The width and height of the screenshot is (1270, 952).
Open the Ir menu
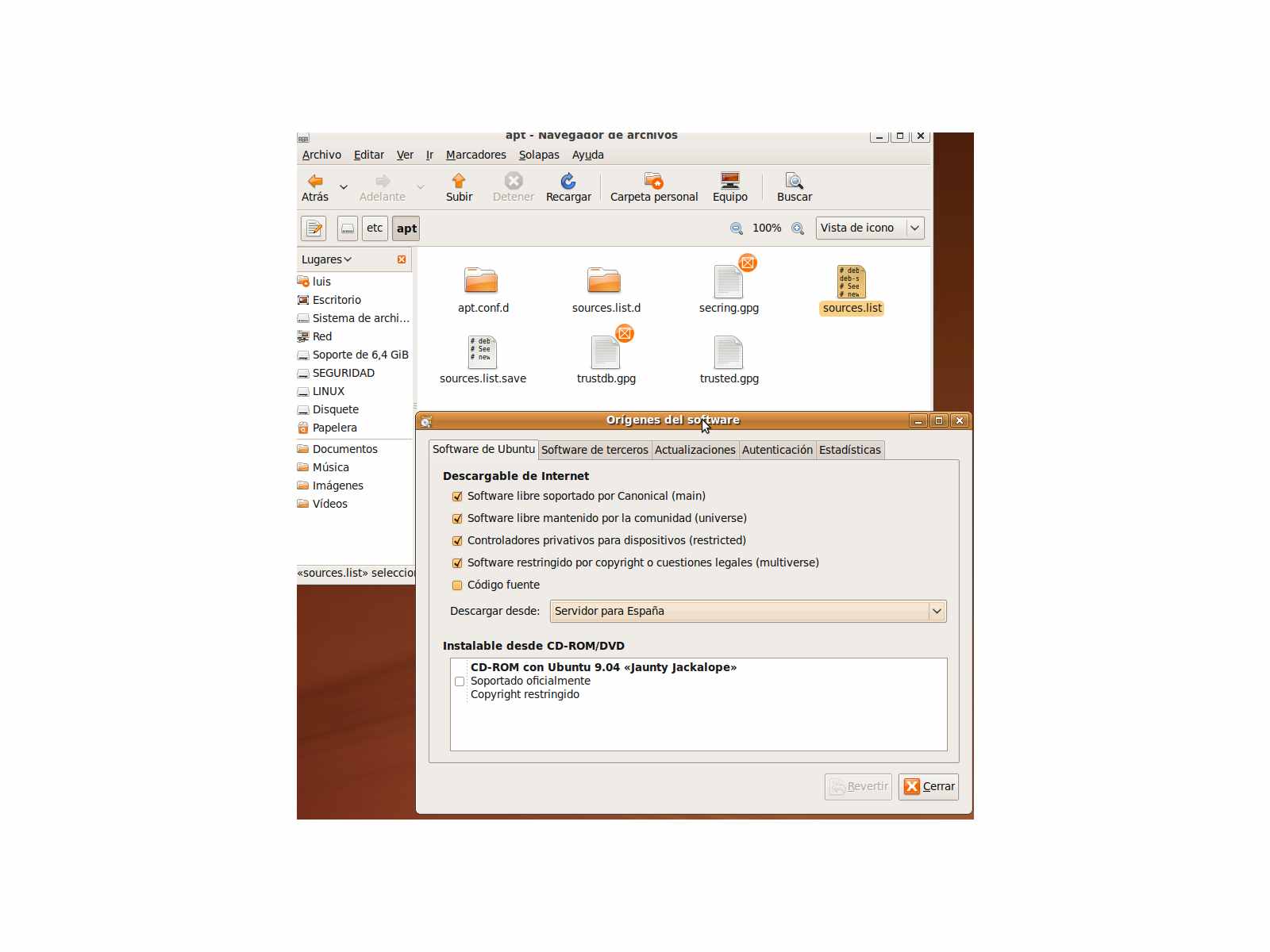point(429,155)
